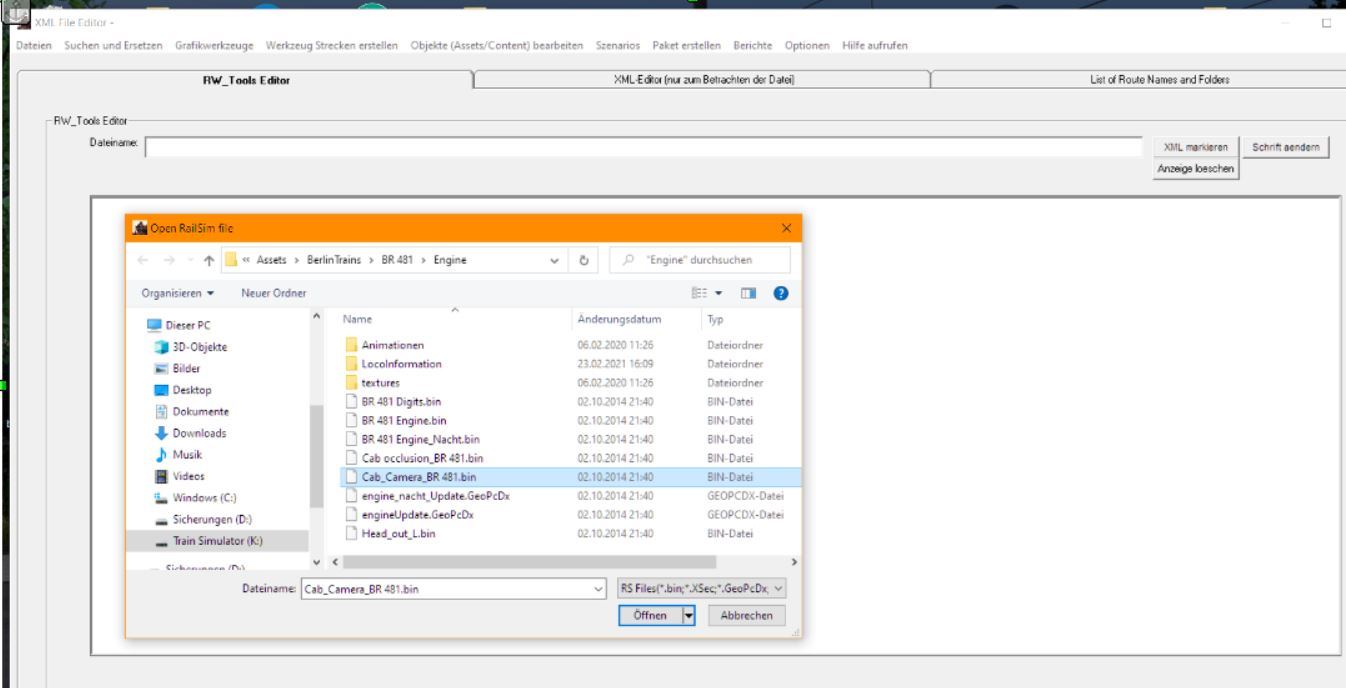Image resolution: width=1346 pixels, height=688 pixels.
Task: Click the back arrow in the dialog
Action: coord(141,260)
